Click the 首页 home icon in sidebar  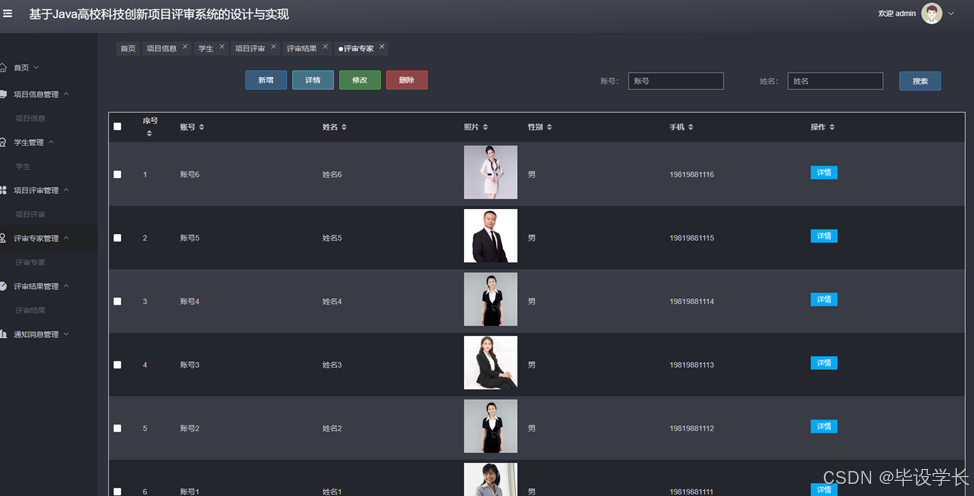(x=3, y=67)
